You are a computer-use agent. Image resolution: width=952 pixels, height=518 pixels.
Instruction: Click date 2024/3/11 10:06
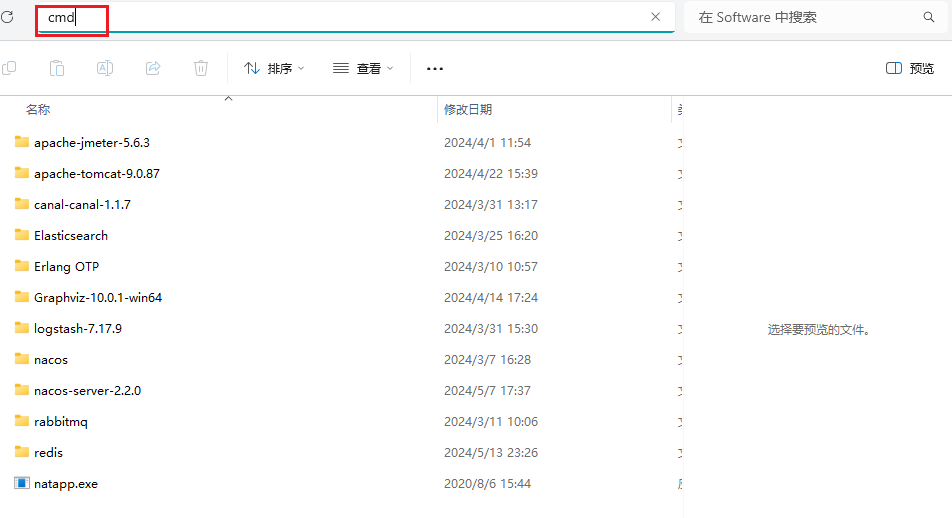click(x=491, y=421)
